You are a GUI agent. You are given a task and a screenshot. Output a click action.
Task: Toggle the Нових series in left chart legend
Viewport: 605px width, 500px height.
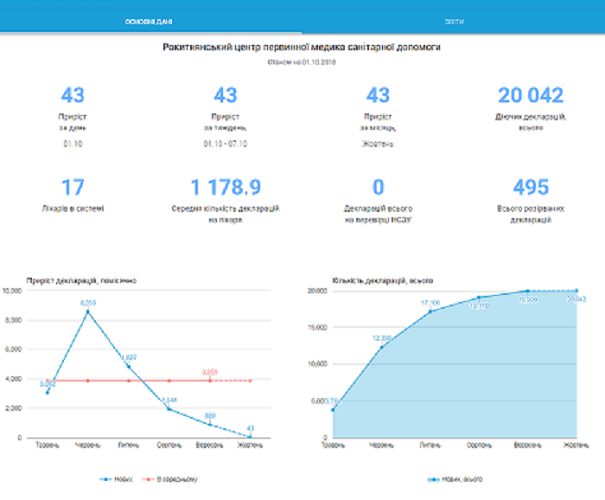116,479
